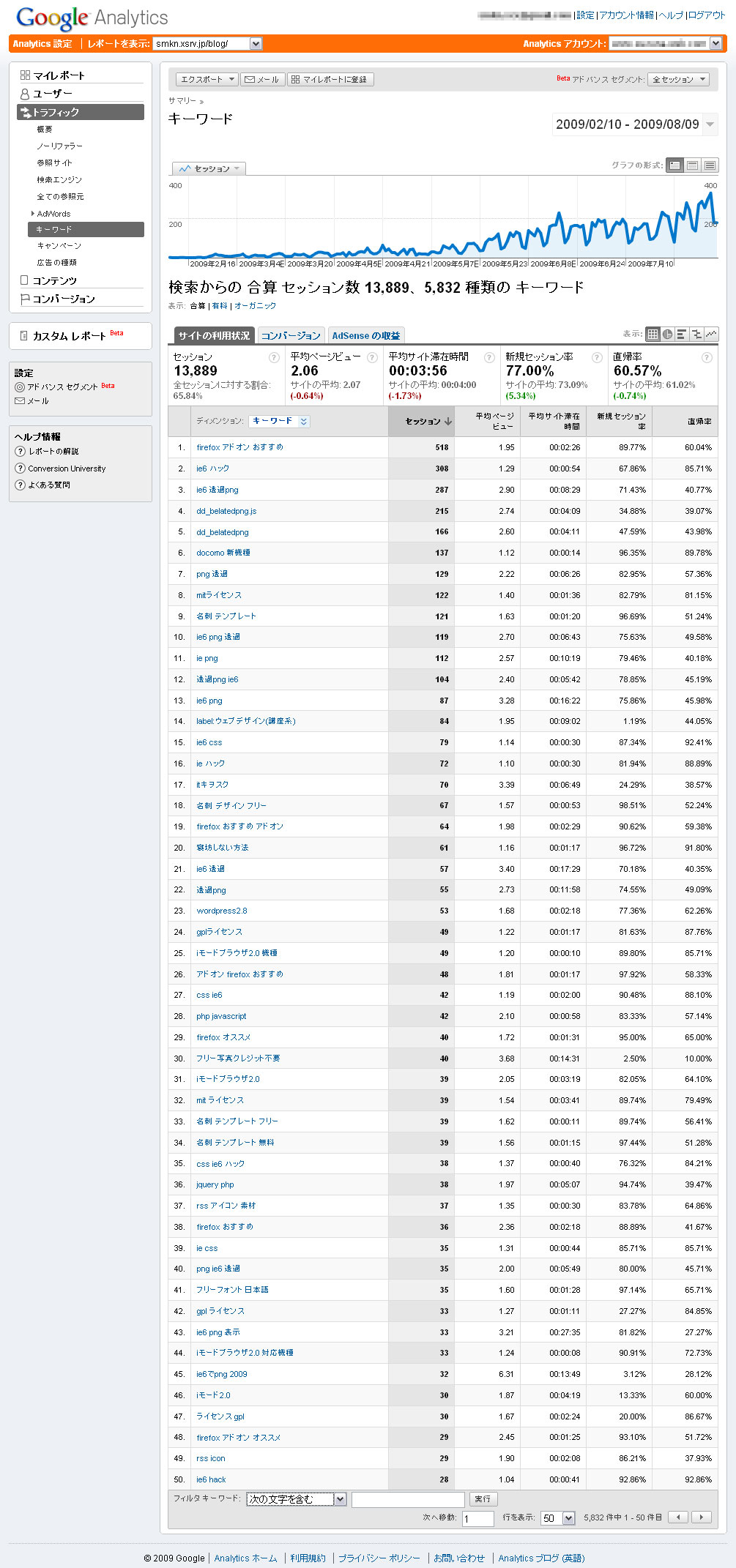The image size is (736, 1568).
Task: Expand the 全セッション segment dropdown
Action: click(678, 79)
